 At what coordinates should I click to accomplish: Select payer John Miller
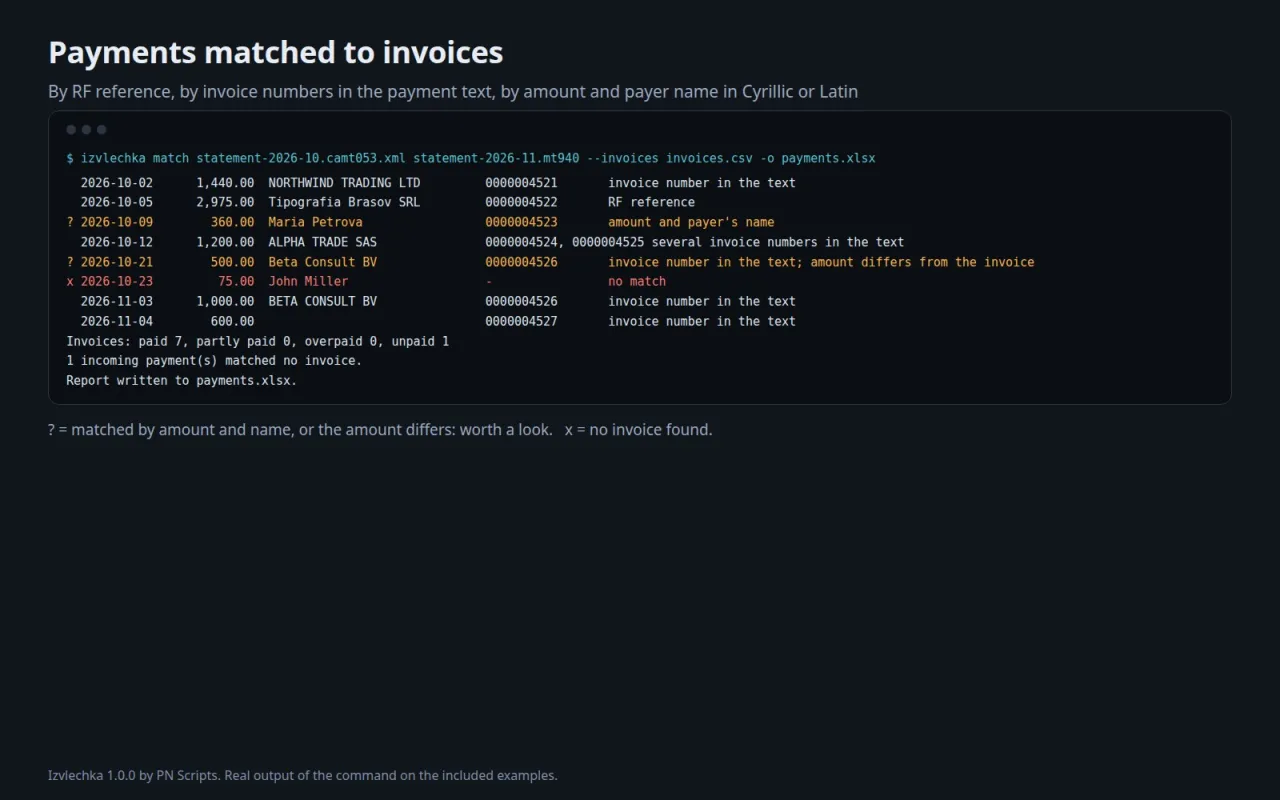click(x=308, y=281)
